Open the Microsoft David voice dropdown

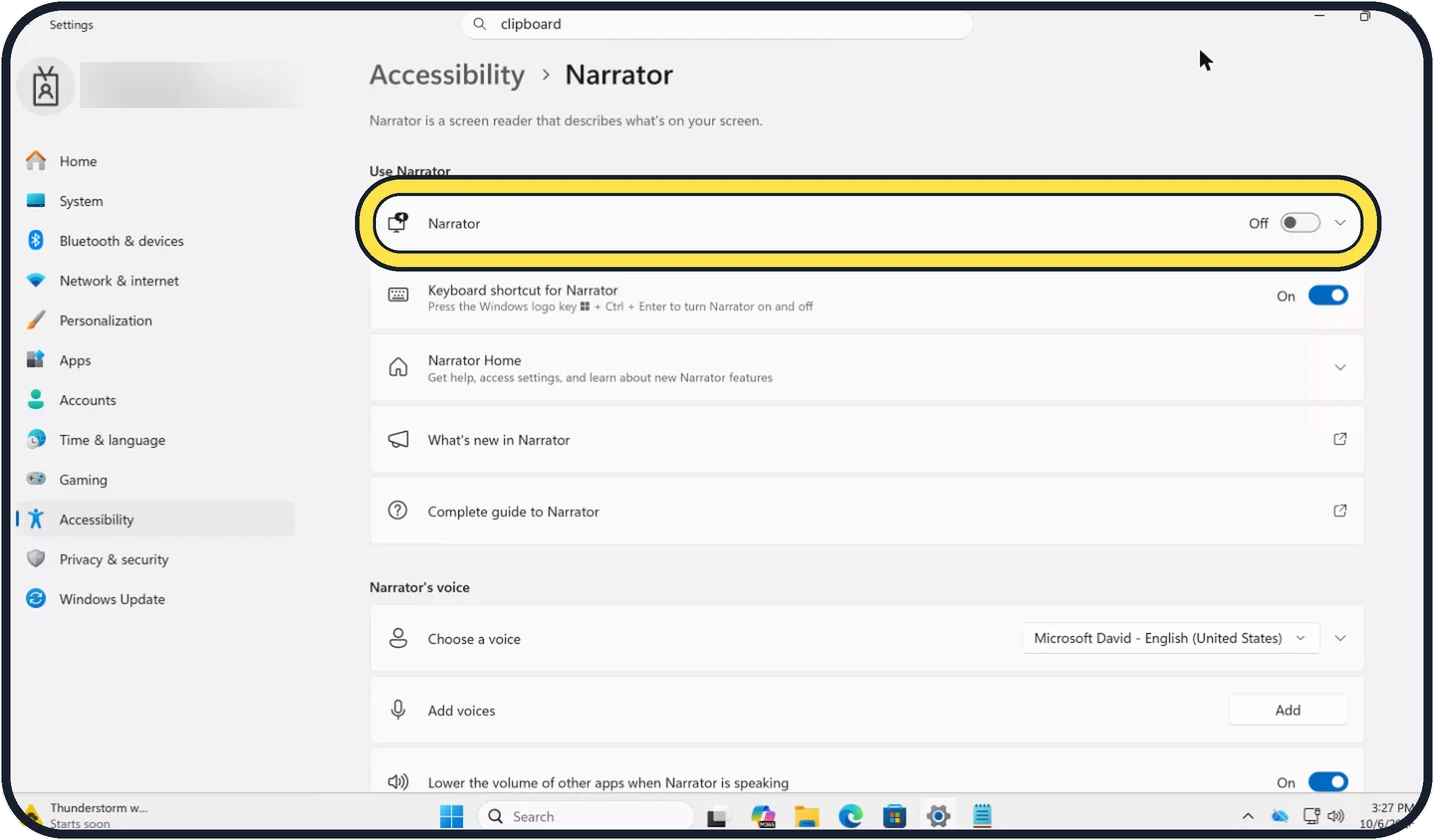[1171, 638]
